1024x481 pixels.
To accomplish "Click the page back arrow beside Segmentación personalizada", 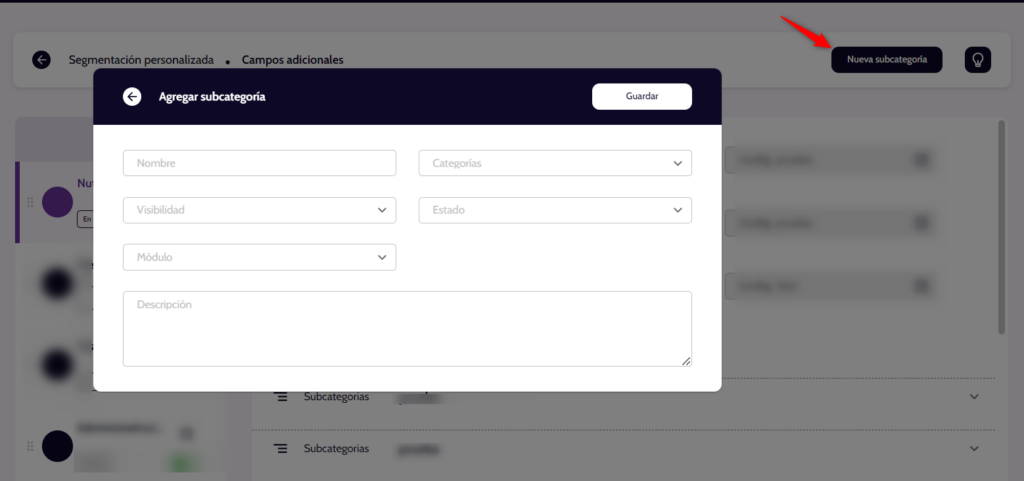I will coord(41,60).
